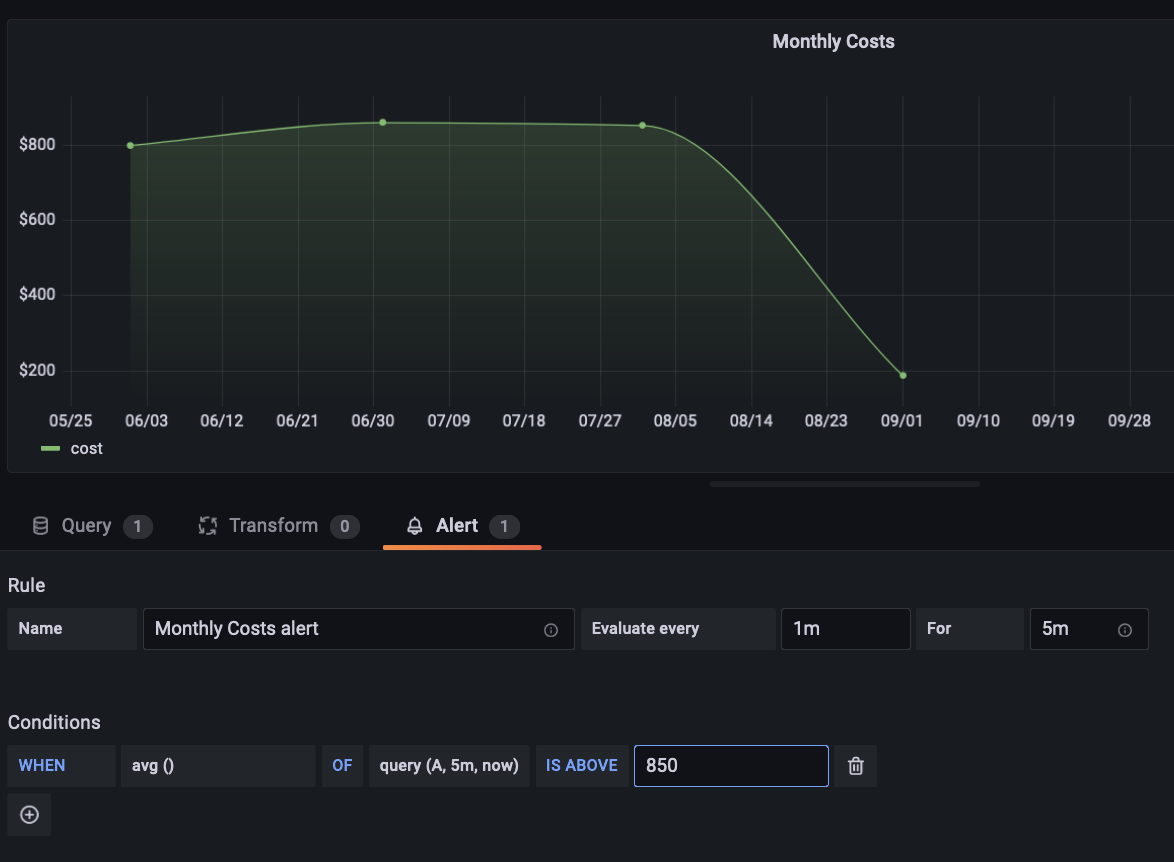Click the alert name field Monthly Costs alert
1174x862 pixels.
pos(340,629)
